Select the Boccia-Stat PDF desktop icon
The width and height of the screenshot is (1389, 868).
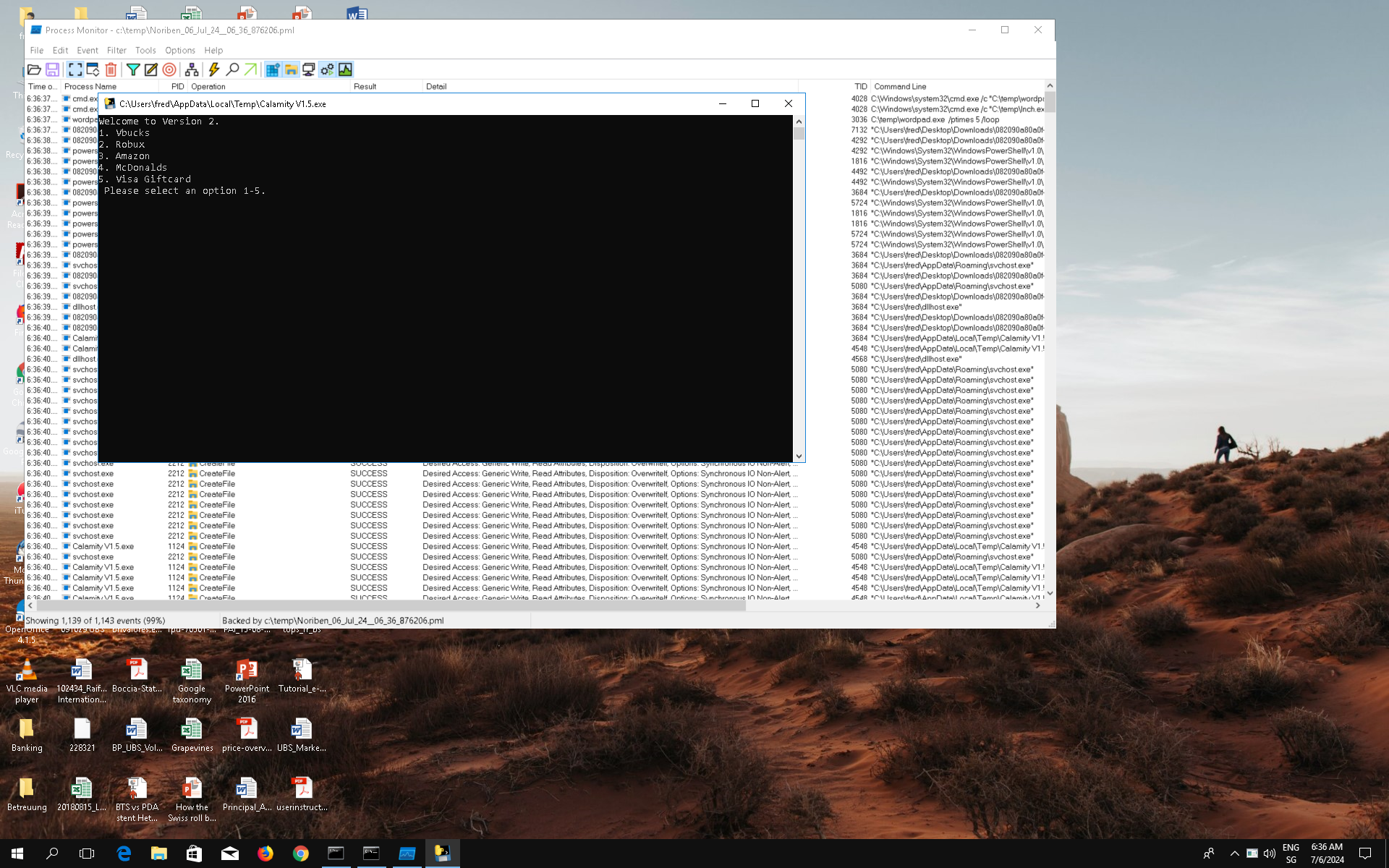pyautogui.click(x=137, y=676)
